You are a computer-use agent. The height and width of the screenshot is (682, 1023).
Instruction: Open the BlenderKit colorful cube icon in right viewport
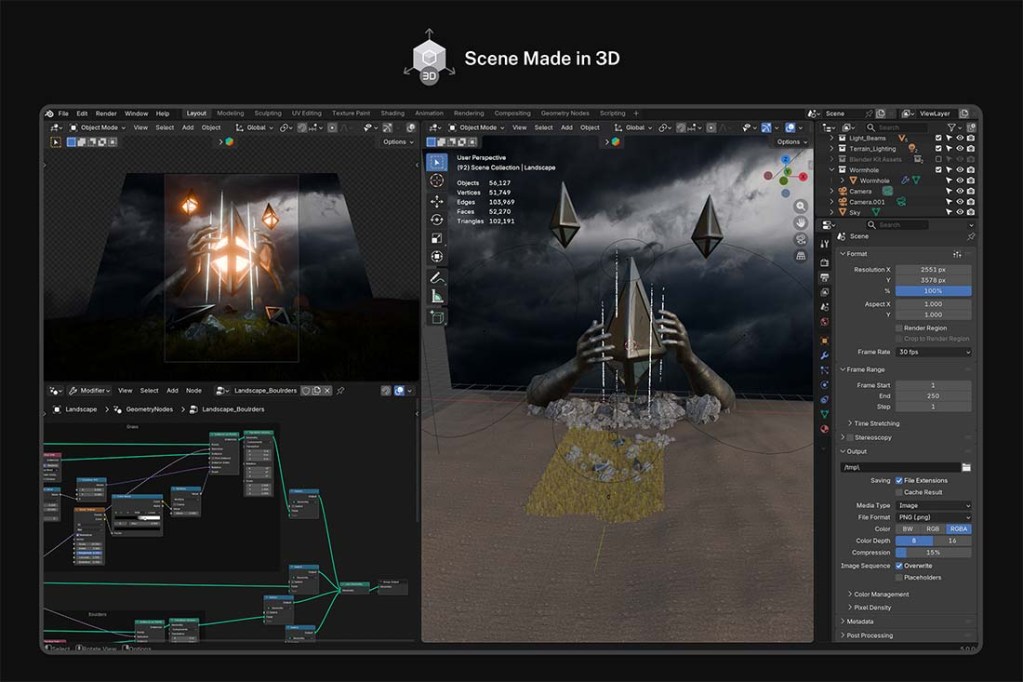(x=615, y=142)
